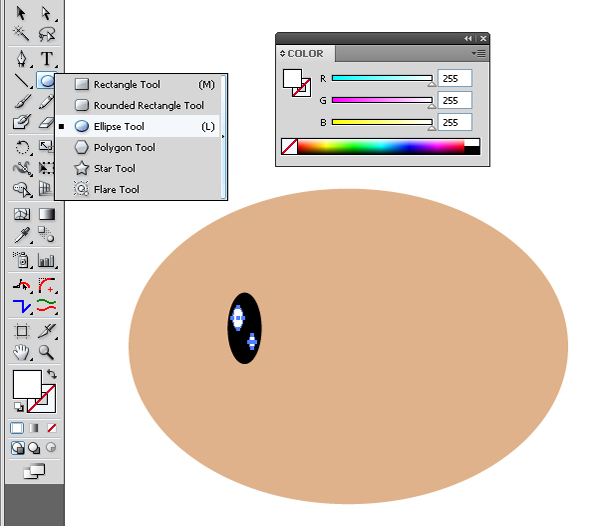
Task: Choose Ellipse Tool from the flyout
Action: pyautogui.click(x=138, y=126)
